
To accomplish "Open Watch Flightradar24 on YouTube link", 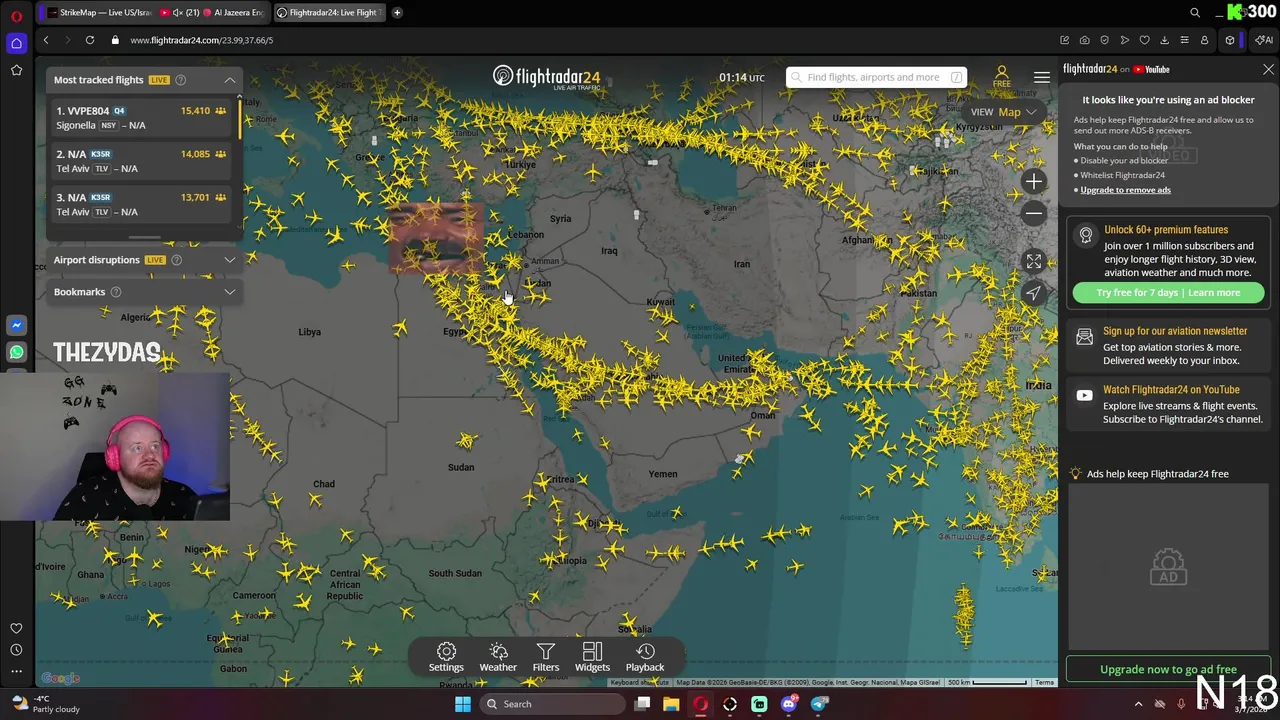I will [1171, 390].
